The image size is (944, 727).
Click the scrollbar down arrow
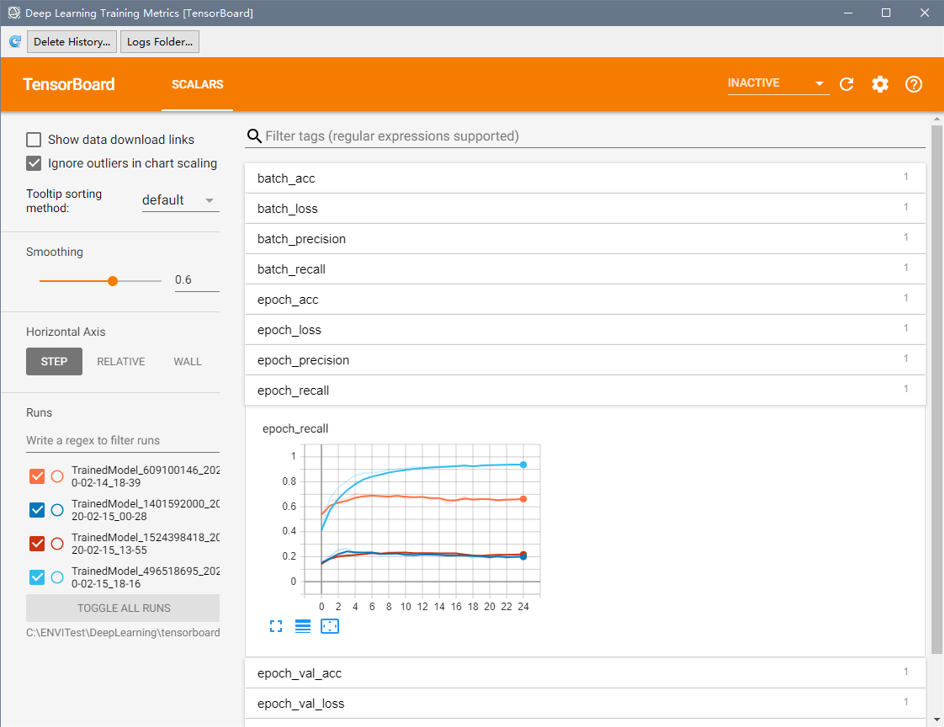[936, 719]
